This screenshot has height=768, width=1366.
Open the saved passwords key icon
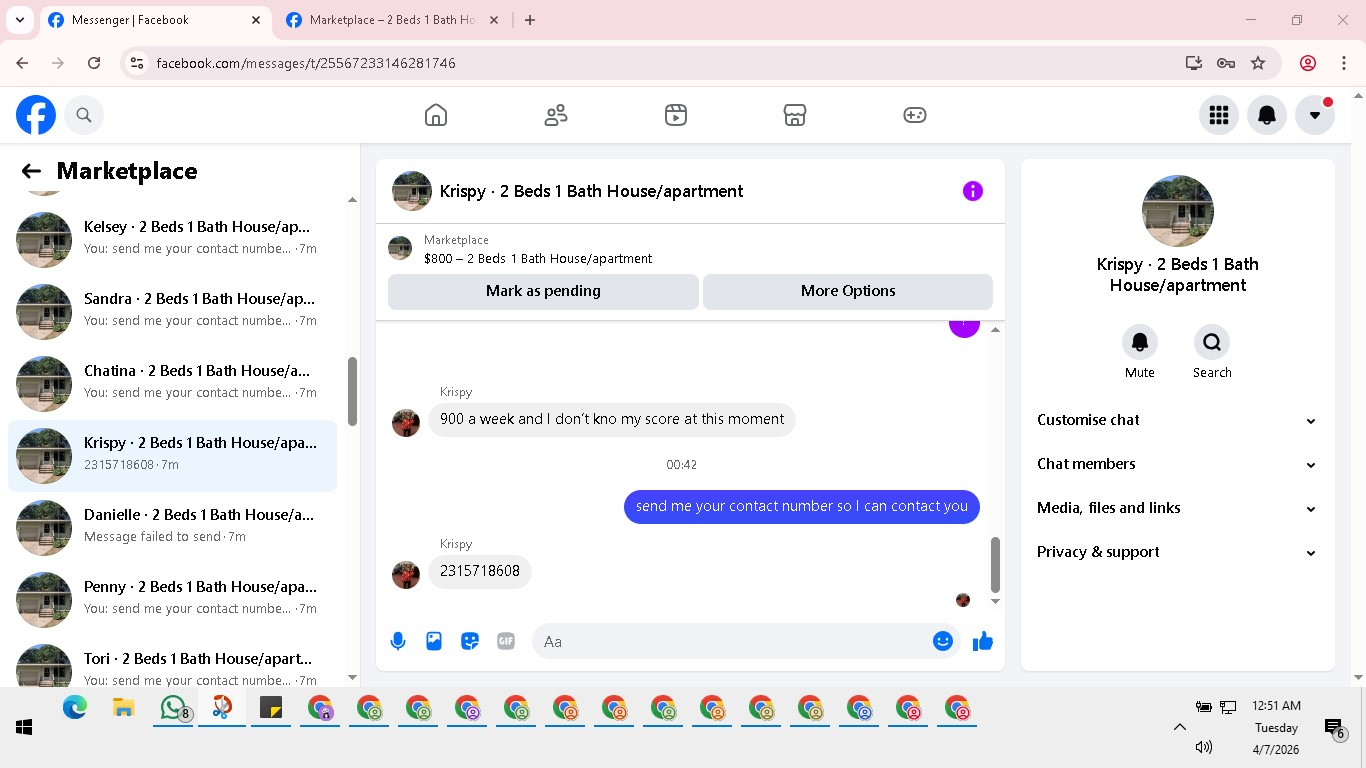click(x=1226, y=63)
